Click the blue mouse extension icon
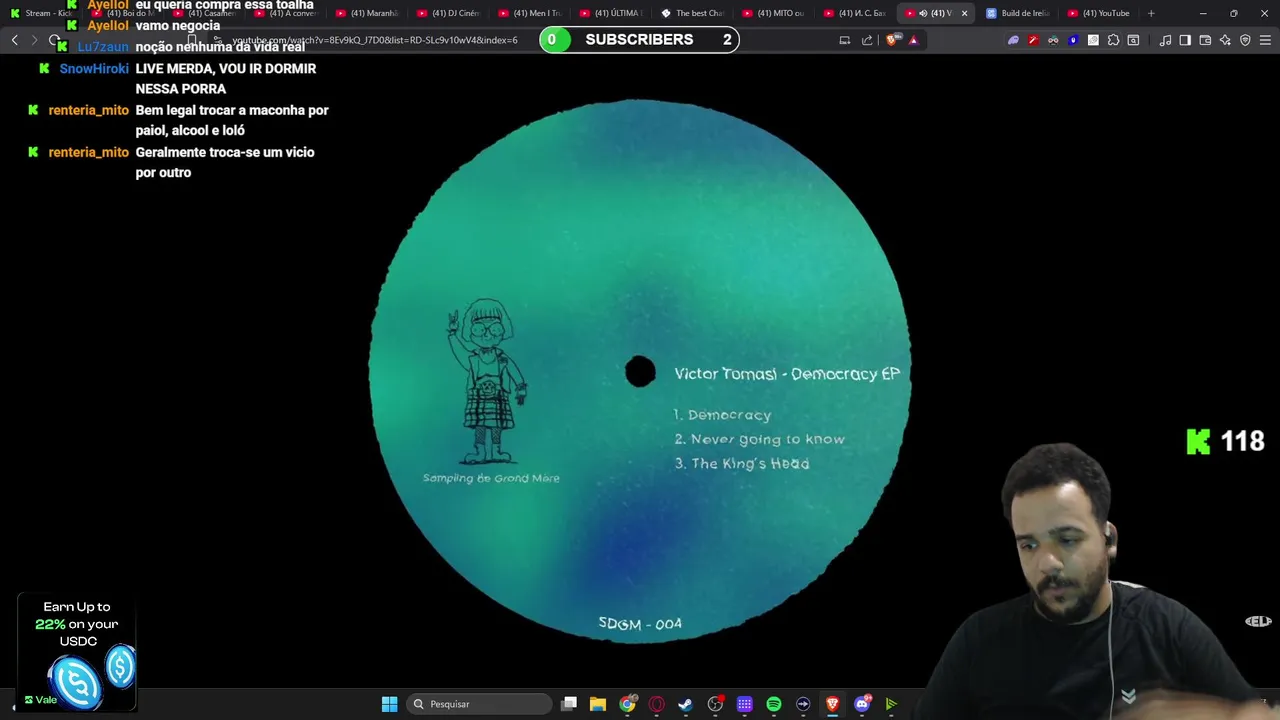 [x=1073, y=40]
